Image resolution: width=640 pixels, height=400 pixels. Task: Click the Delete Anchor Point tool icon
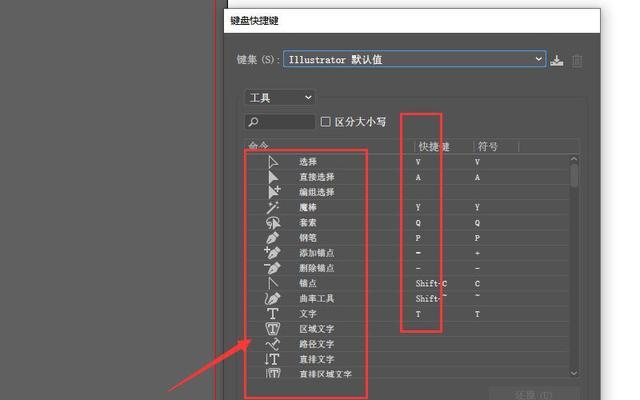(272, 268)
